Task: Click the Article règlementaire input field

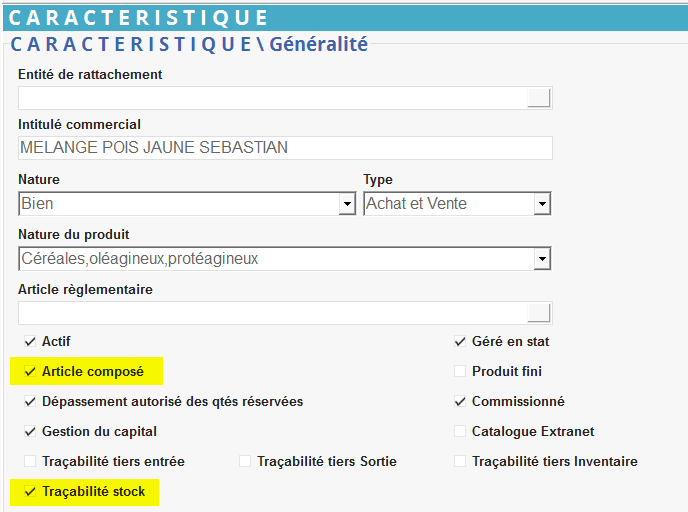Action: tap(272, 313)
